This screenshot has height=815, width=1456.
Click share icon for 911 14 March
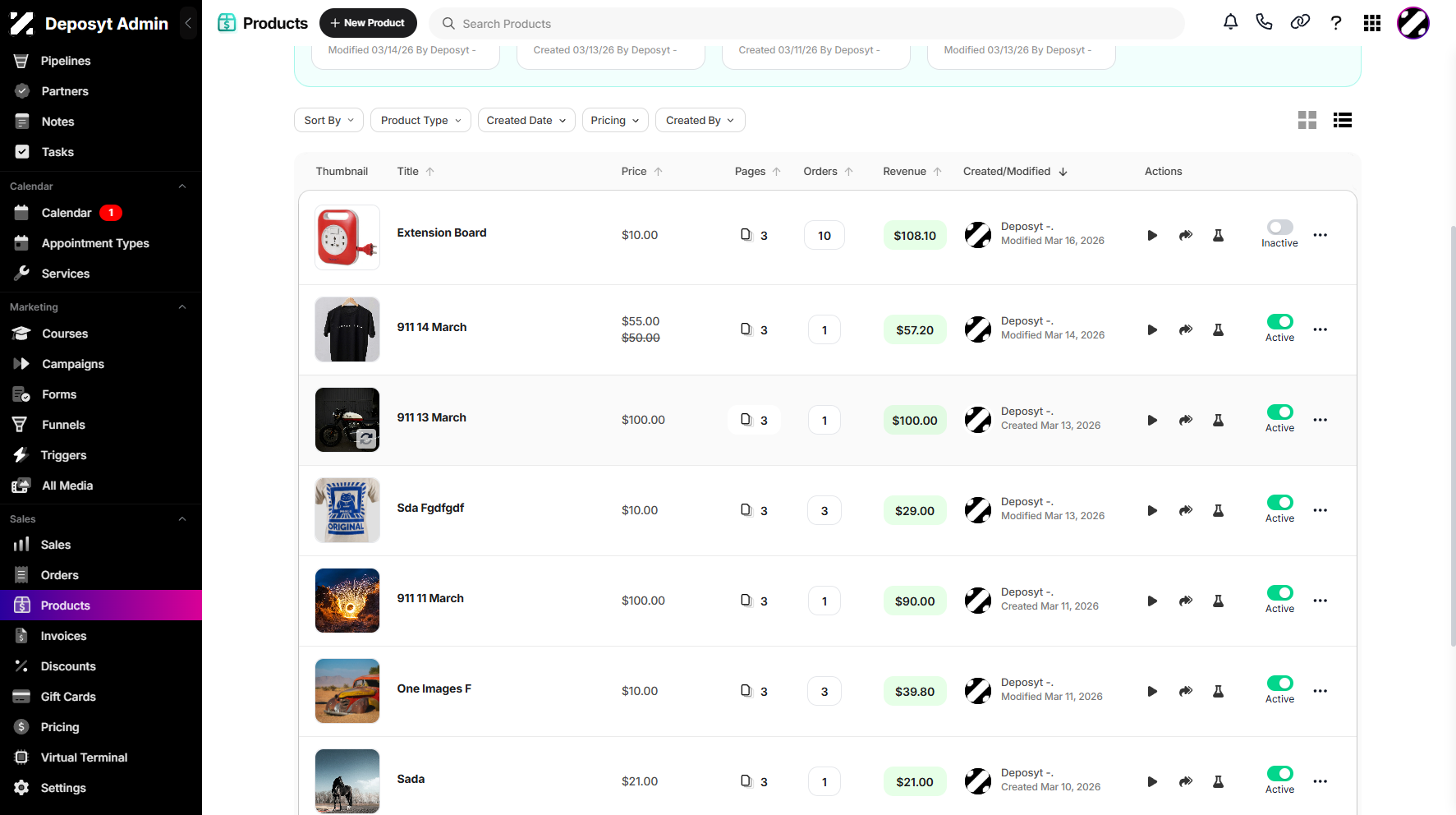[x=1186, y=329]
